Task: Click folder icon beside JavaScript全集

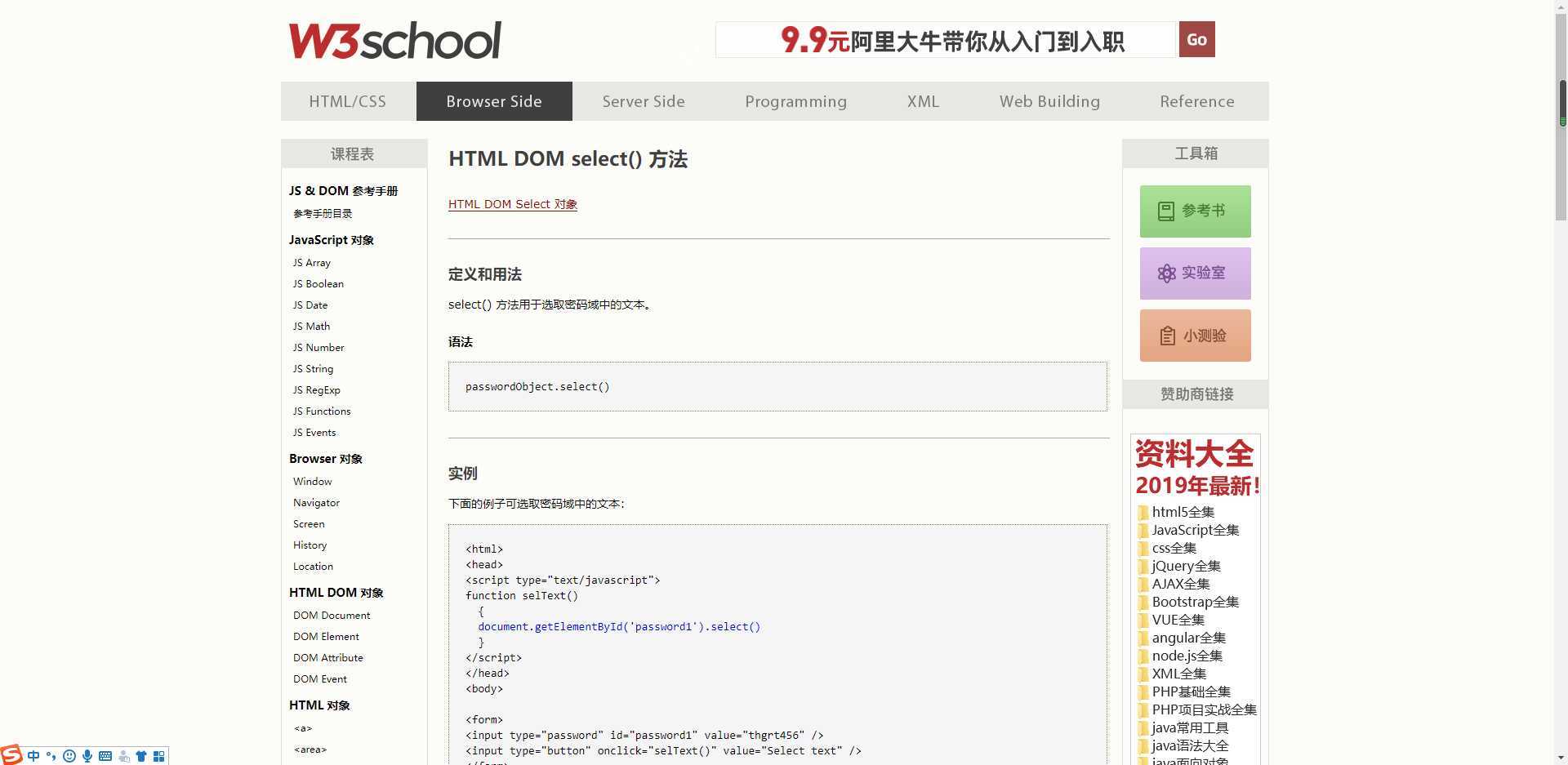Action: point(1143,531)
